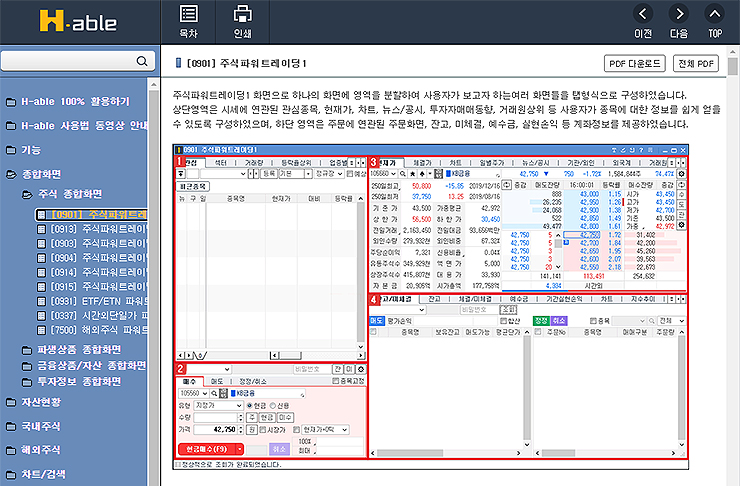Switch to 정정/취소 tab
Screen dimensions: 740x486
(x=253, y=381)
